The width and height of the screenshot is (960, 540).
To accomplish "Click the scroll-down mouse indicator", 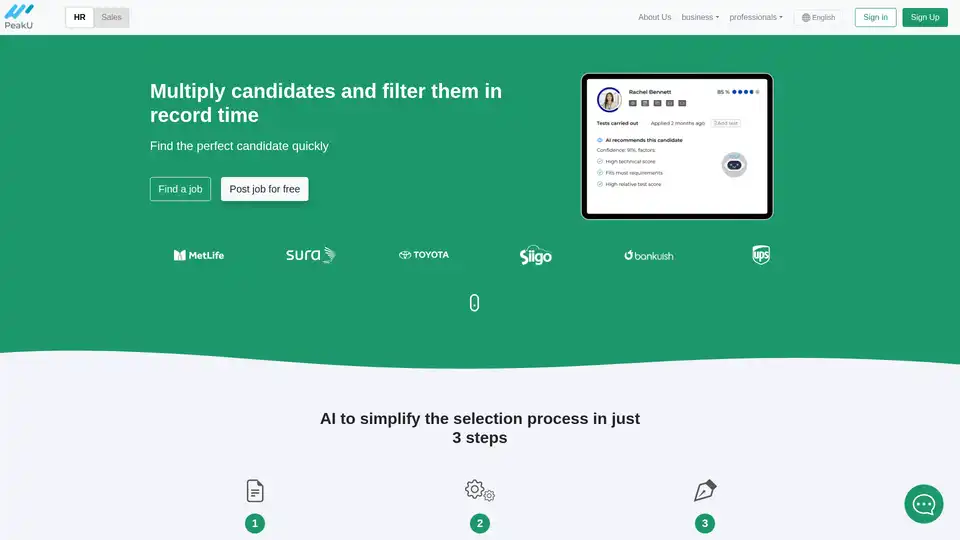I will 474,303.
